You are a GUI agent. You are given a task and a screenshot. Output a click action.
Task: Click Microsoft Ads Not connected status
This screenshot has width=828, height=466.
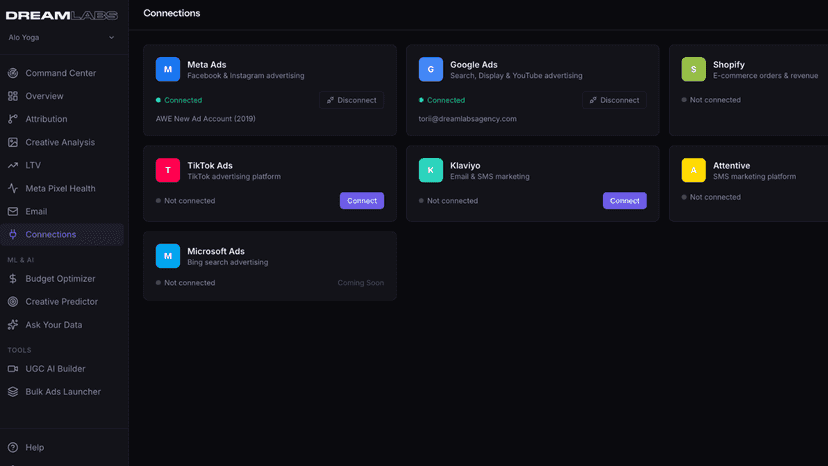185,283
